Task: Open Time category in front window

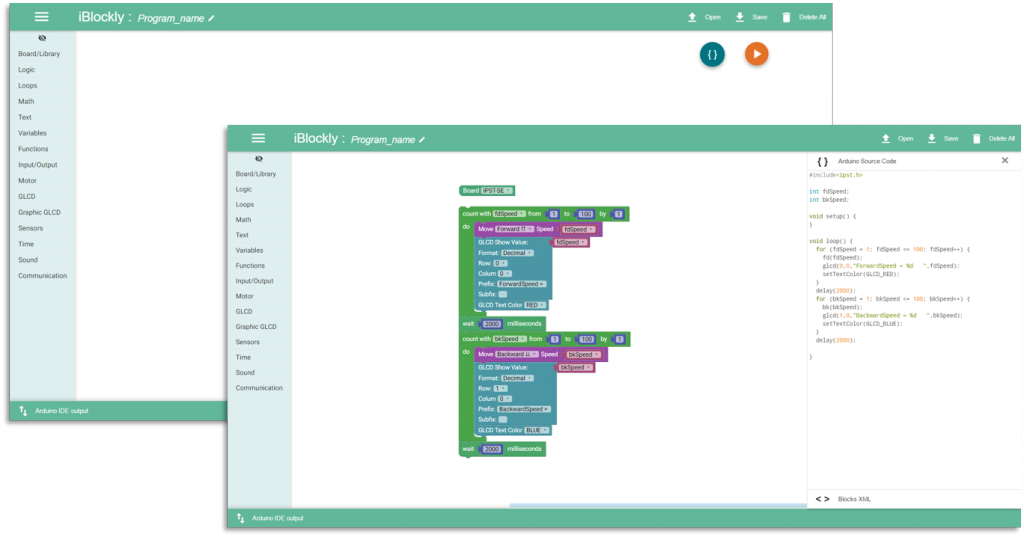Action: pyautogui.click(x=243, y=357)
